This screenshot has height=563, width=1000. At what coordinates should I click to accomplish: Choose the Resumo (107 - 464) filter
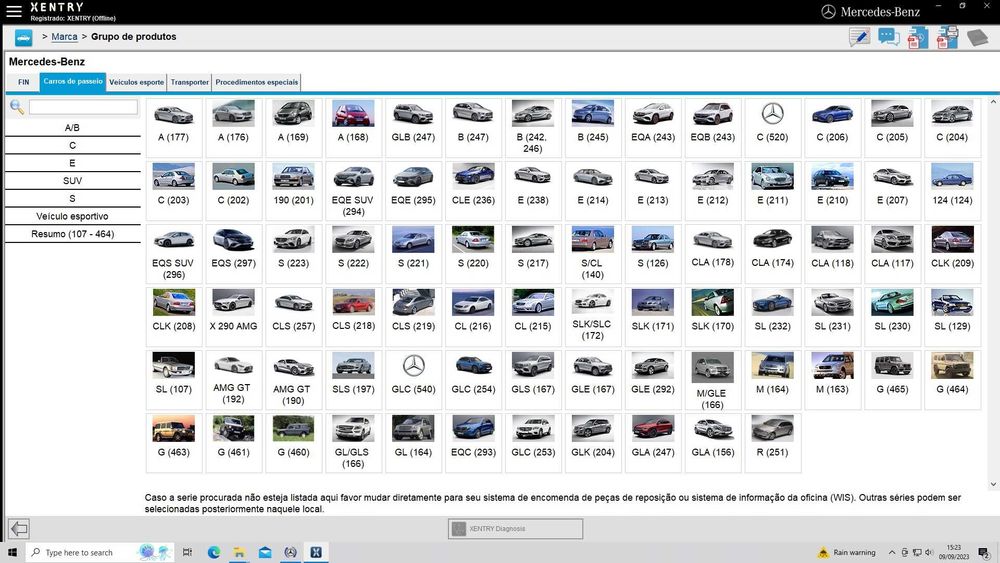pyautogui.click(x=72, y=234)
